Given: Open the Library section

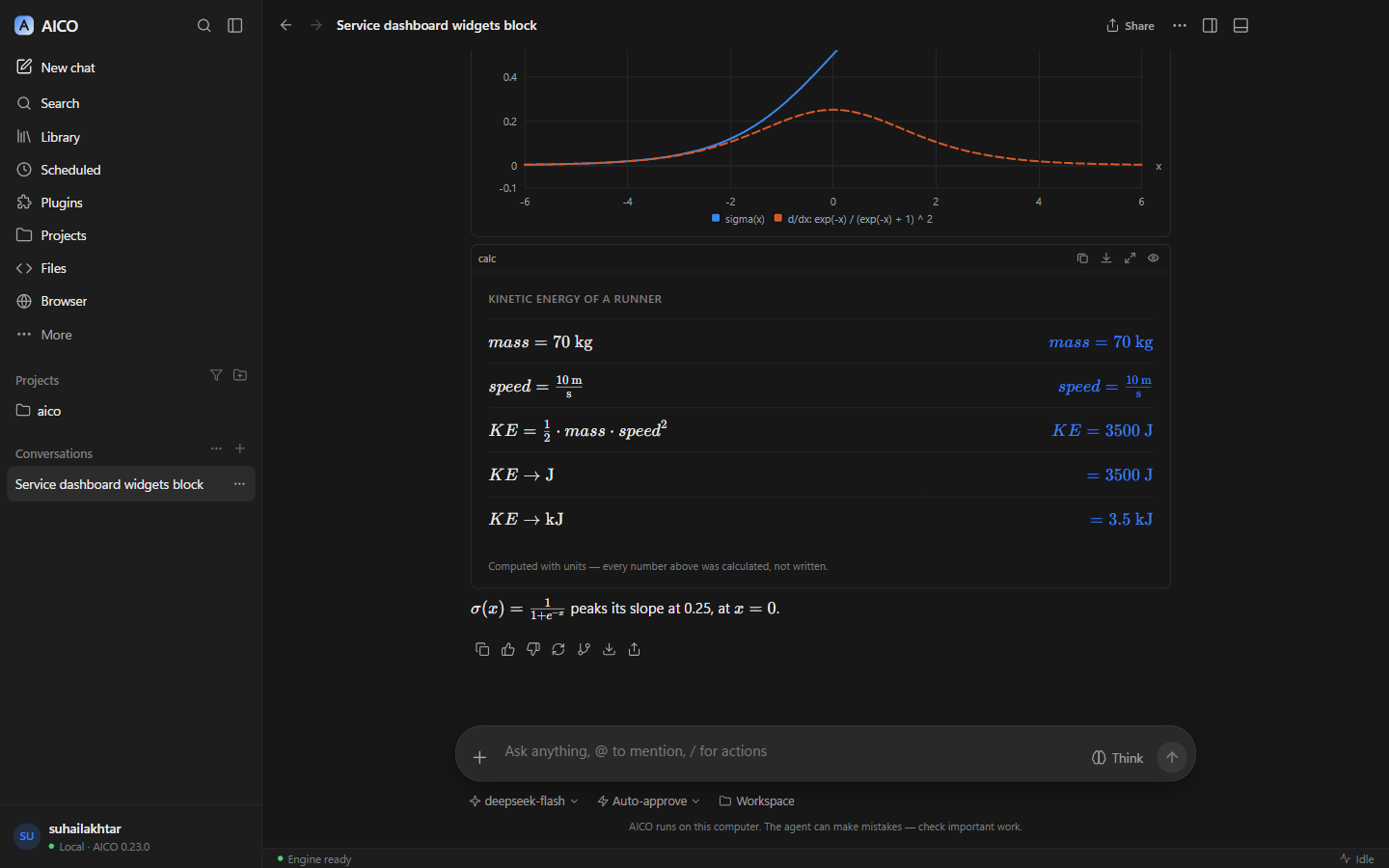Looking at the screenshot, I should pyautogui.click(x=130, y=137).
